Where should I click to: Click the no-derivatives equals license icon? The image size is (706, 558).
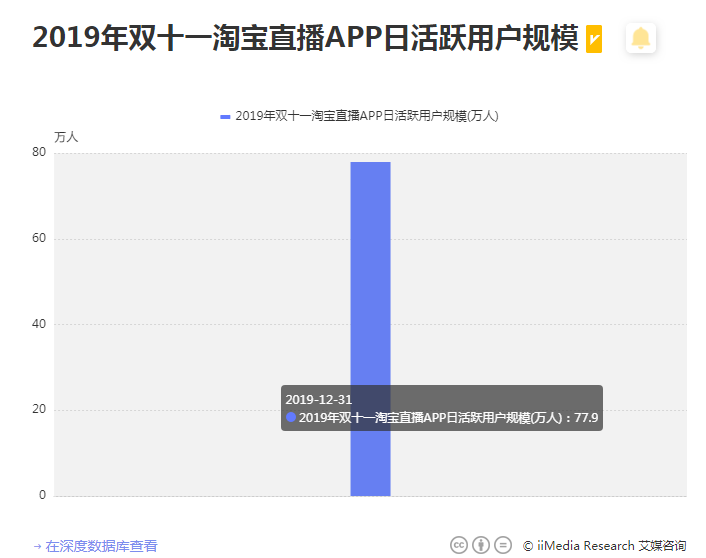(503, 545)
